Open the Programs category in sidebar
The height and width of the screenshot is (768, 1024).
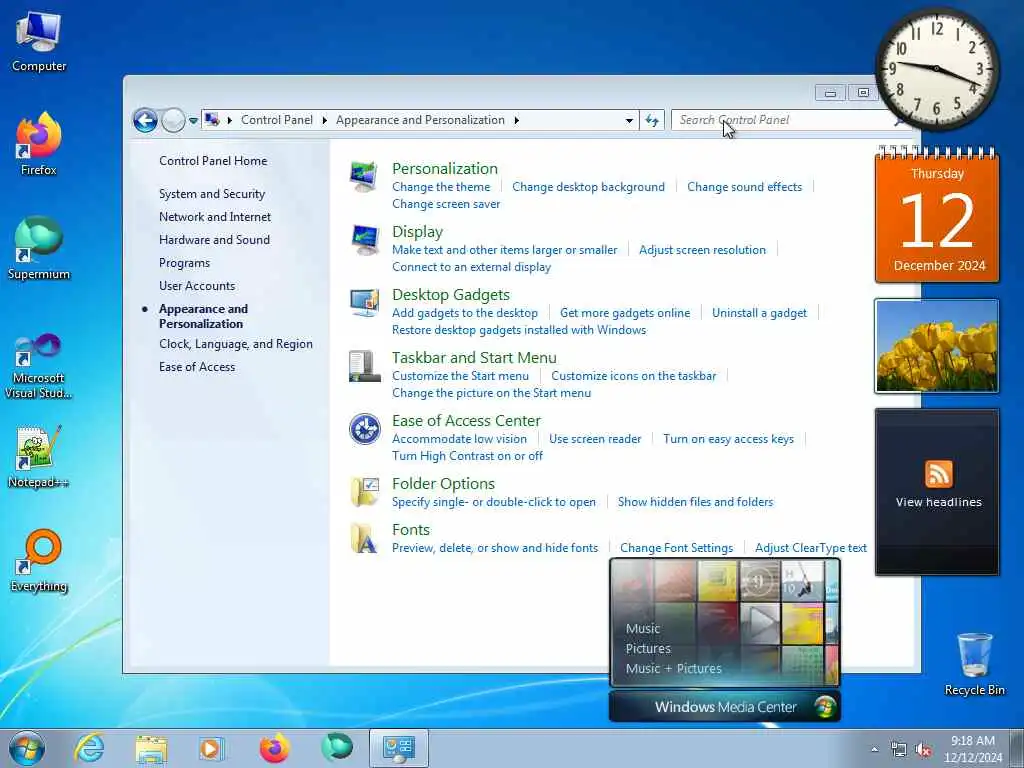pos(184,263)
